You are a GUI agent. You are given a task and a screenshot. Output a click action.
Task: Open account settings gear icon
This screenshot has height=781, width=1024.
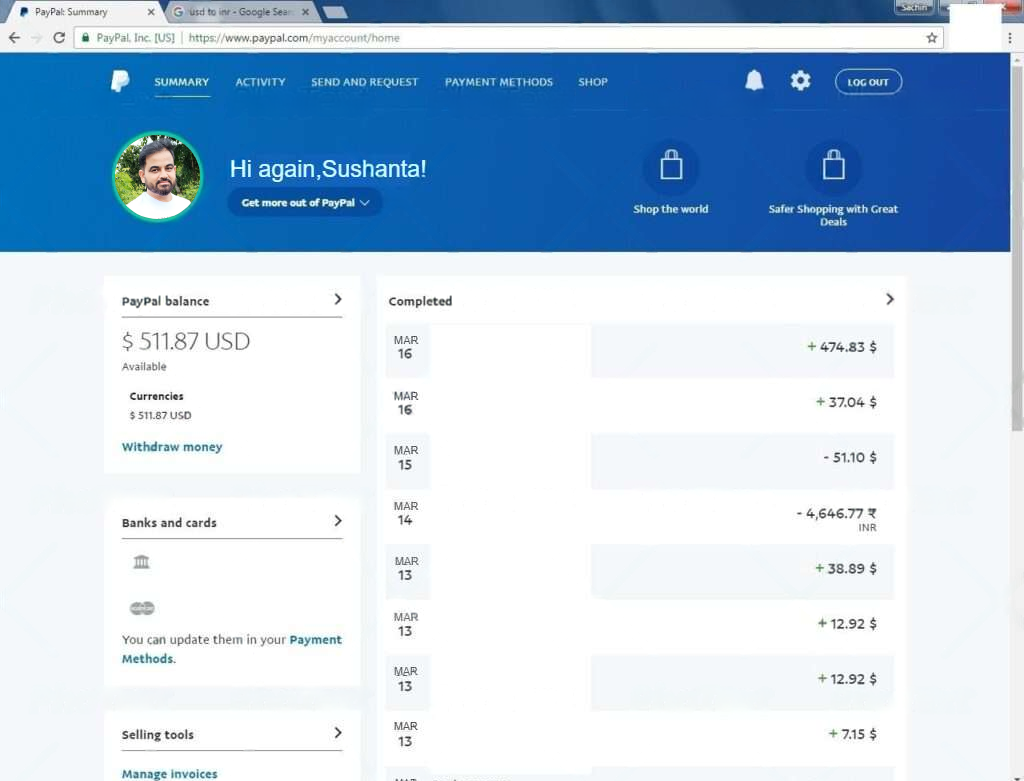800,80
